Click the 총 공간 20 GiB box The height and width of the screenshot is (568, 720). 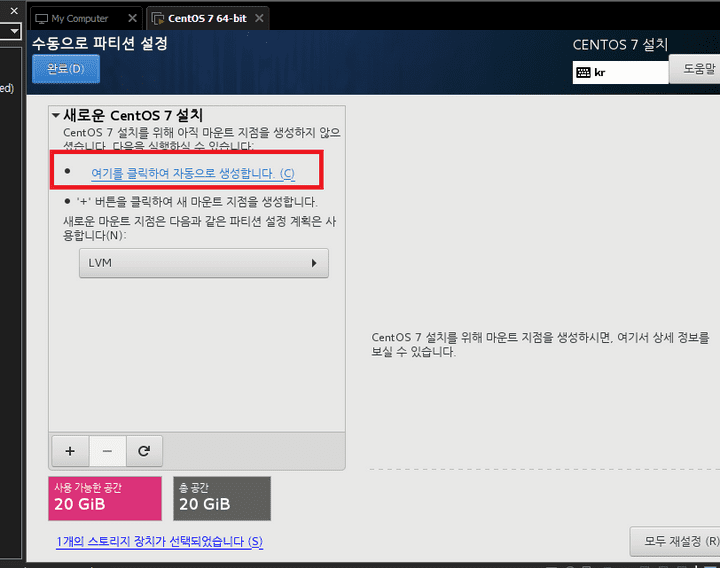[222, 498]
